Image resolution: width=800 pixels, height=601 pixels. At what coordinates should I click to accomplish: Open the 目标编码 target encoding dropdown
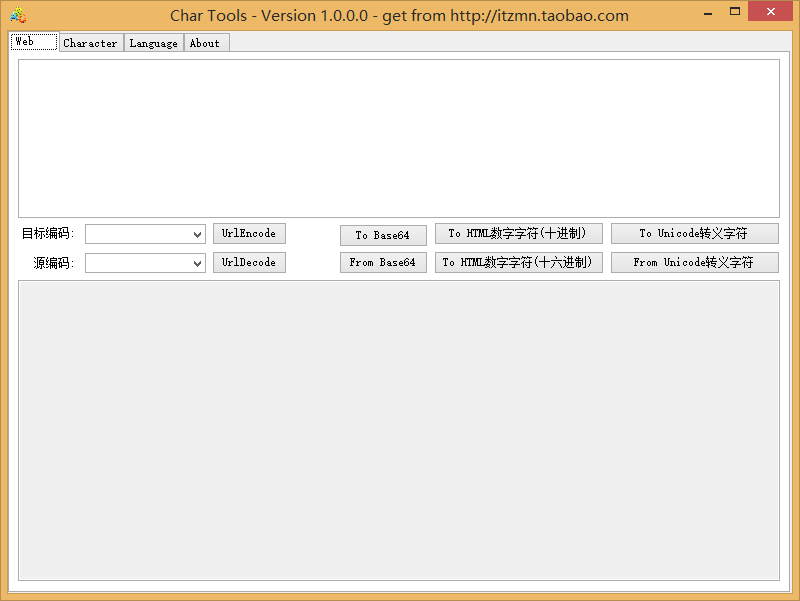[x=145, y=234]
